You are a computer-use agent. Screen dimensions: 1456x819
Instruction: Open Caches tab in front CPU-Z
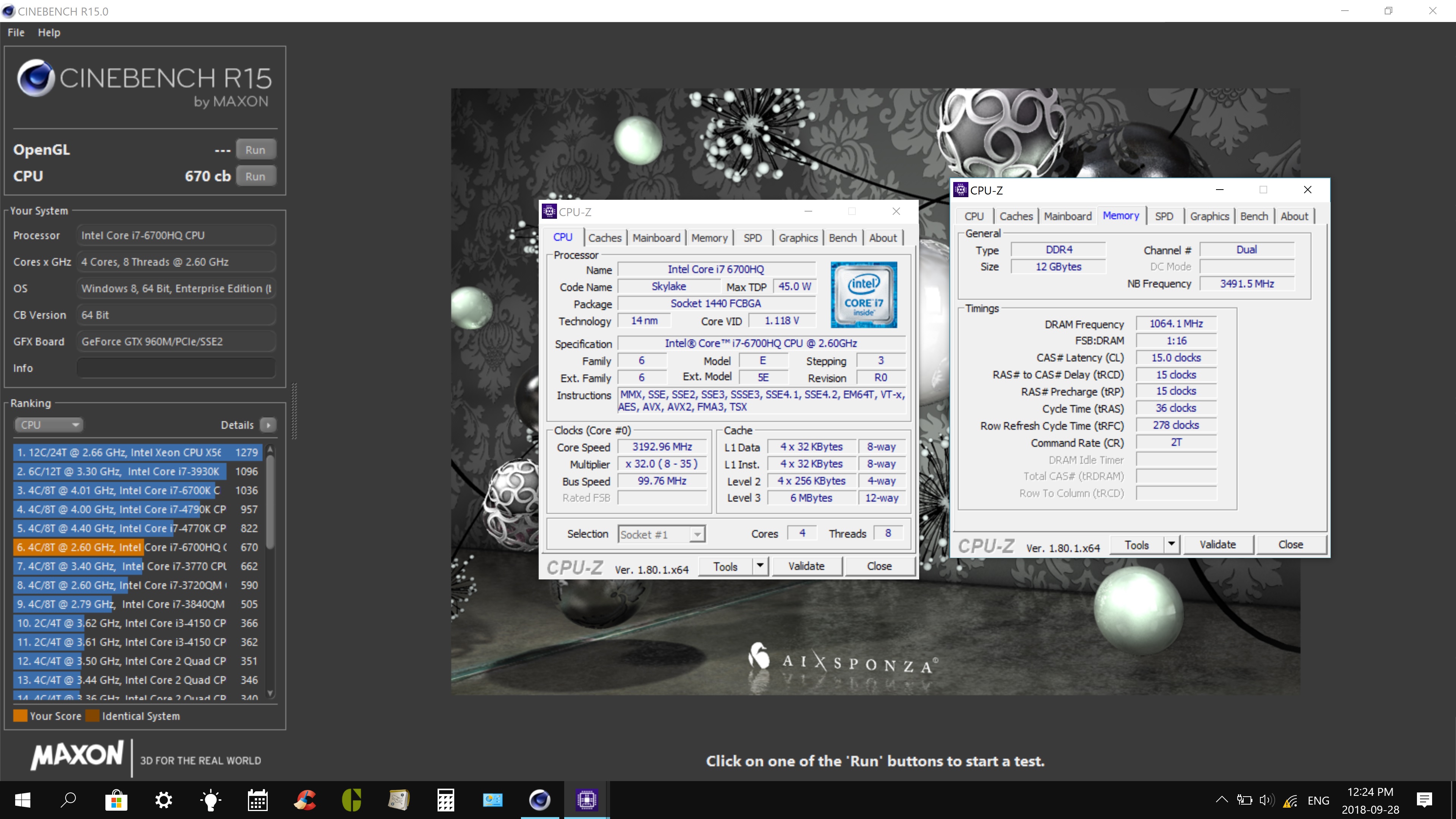click(x=604, y=238)
